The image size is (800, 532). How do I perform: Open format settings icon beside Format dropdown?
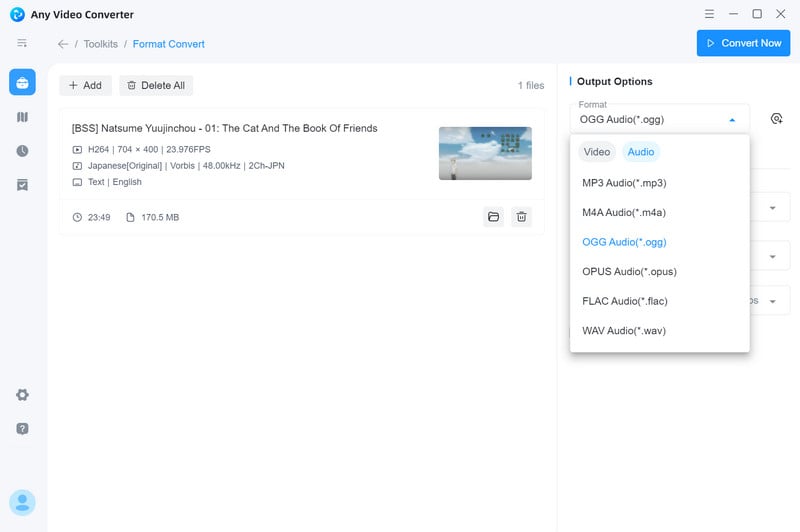(776, 119)
